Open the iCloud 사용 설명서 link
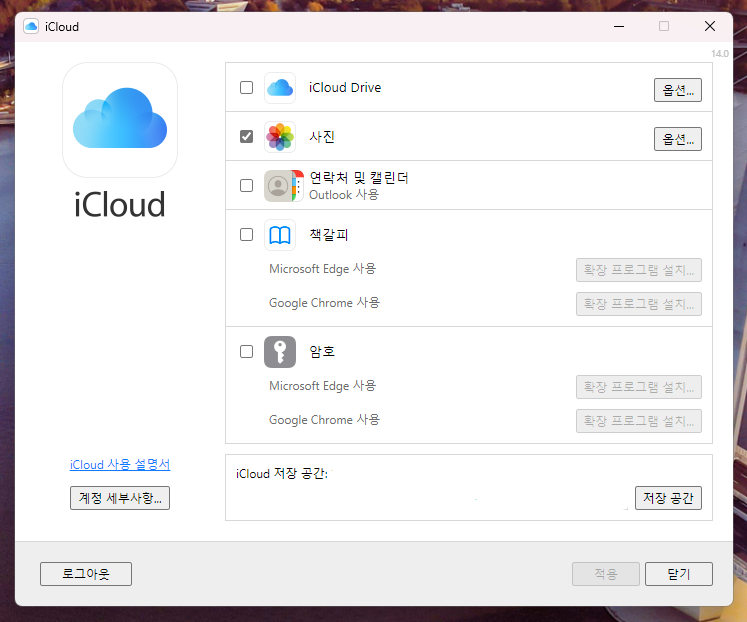 (x=120, y=464)
